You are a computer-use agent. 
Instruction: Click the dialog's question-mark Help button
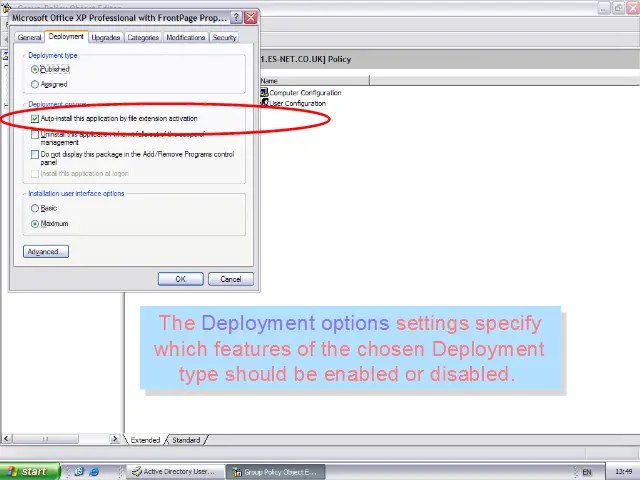(236, 18)
